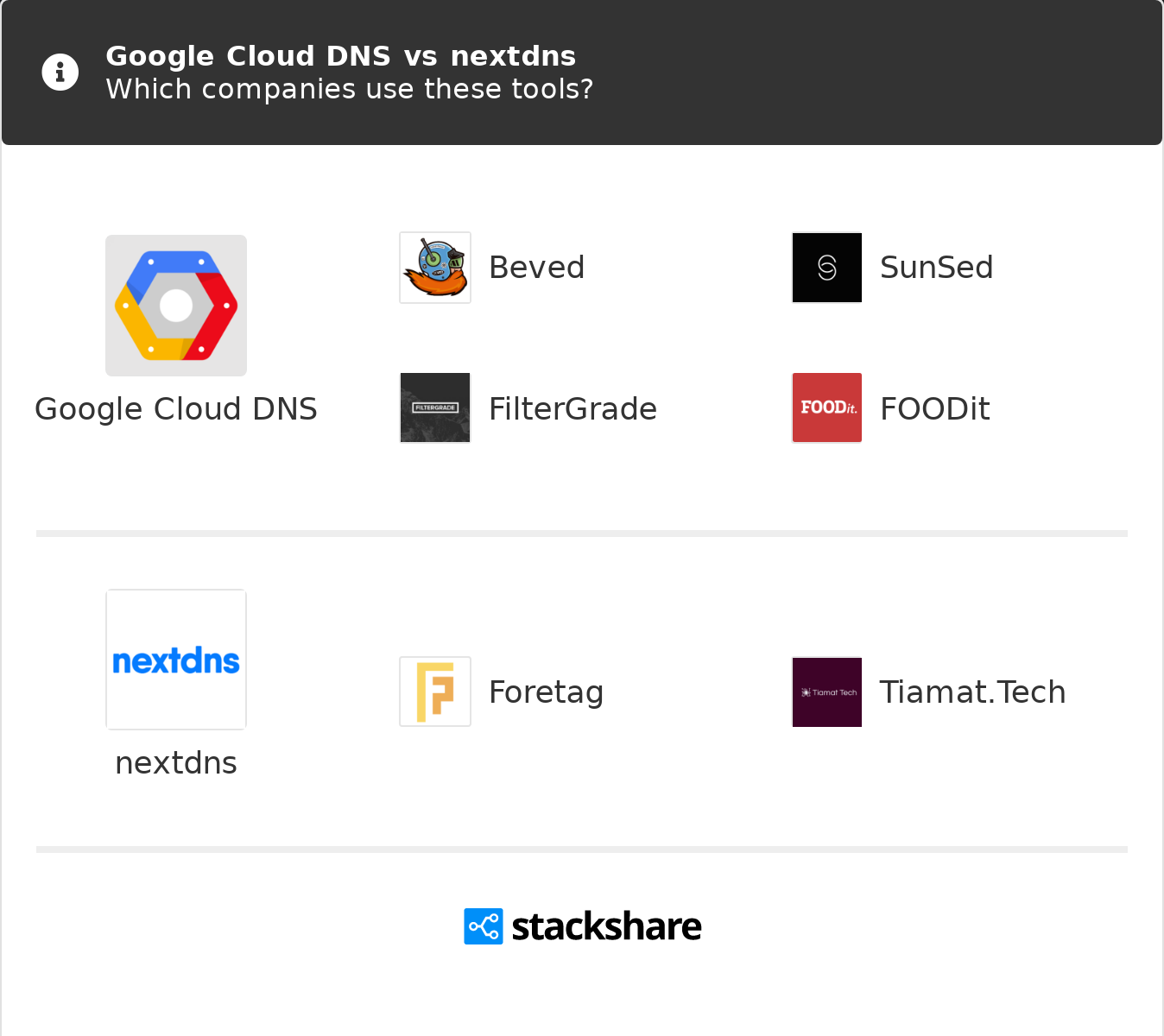Click the purple Tiamat.Tech logo icon
1164x1036 pixels.
[827, 692]
